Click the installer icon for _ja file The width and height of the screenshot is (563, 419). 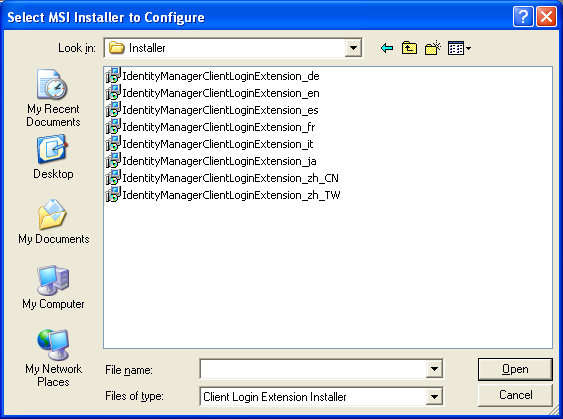pos(113,160)
